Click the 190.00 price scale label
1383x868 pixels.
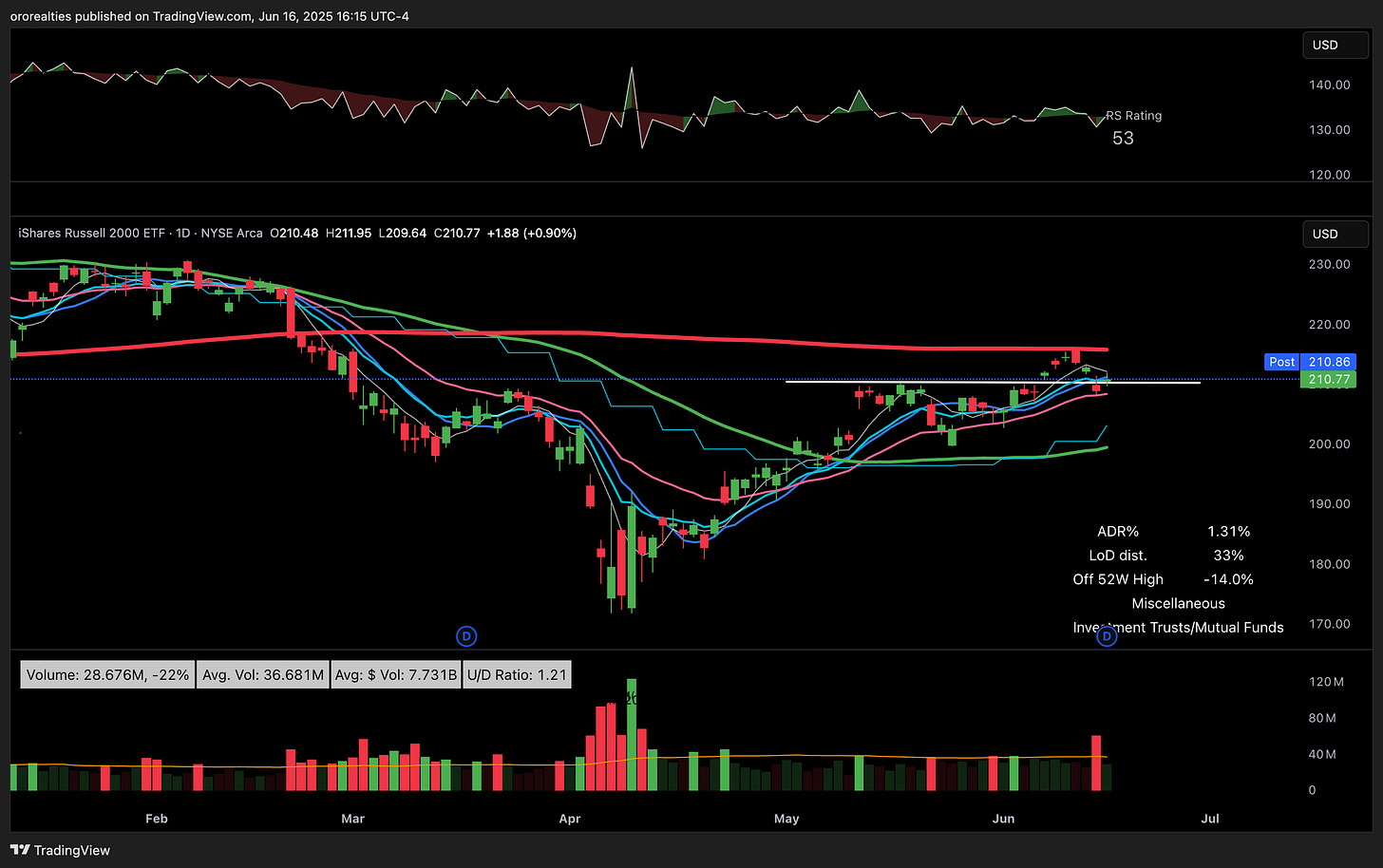tap(1329, 503)
